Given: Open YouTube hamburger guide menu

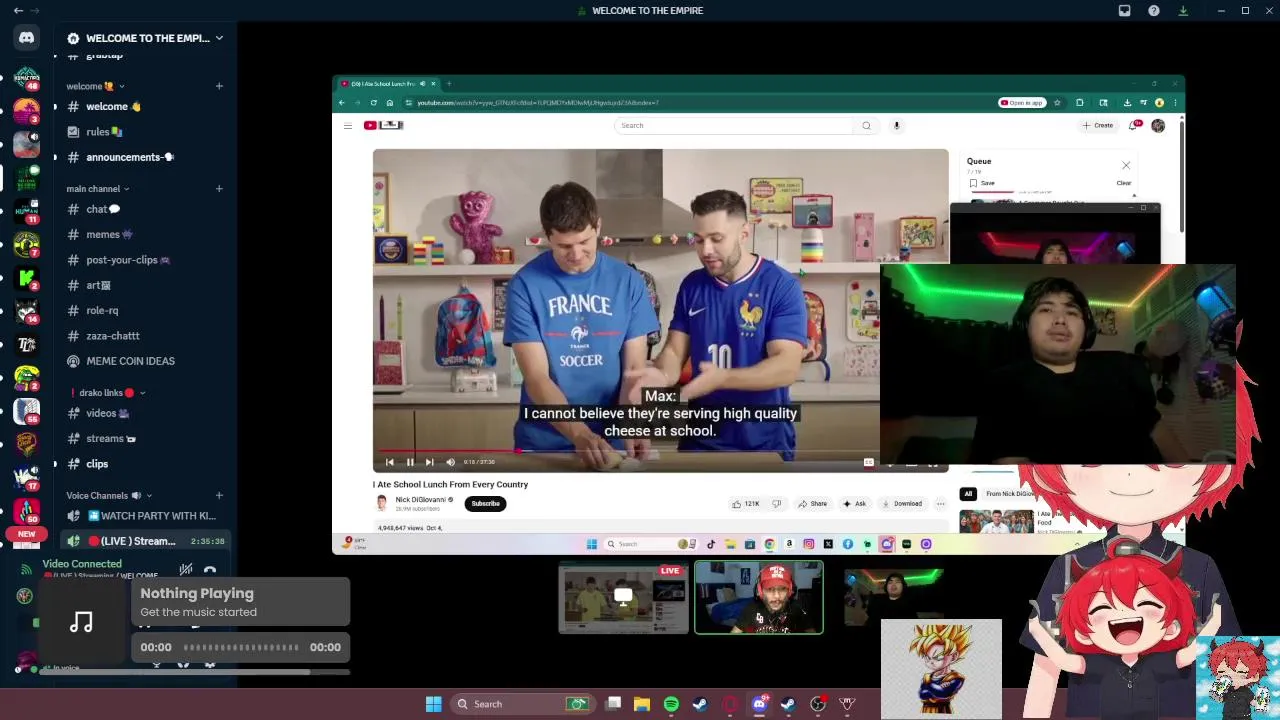Looking at the screenshot, I should 347,126.
